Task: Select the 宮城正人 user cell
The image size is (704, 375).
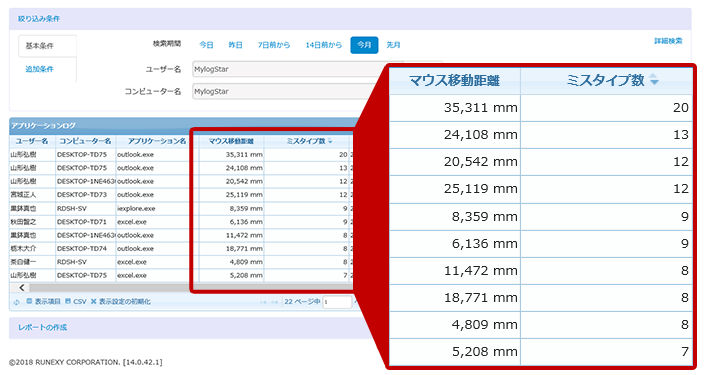Action: [32, 195]
